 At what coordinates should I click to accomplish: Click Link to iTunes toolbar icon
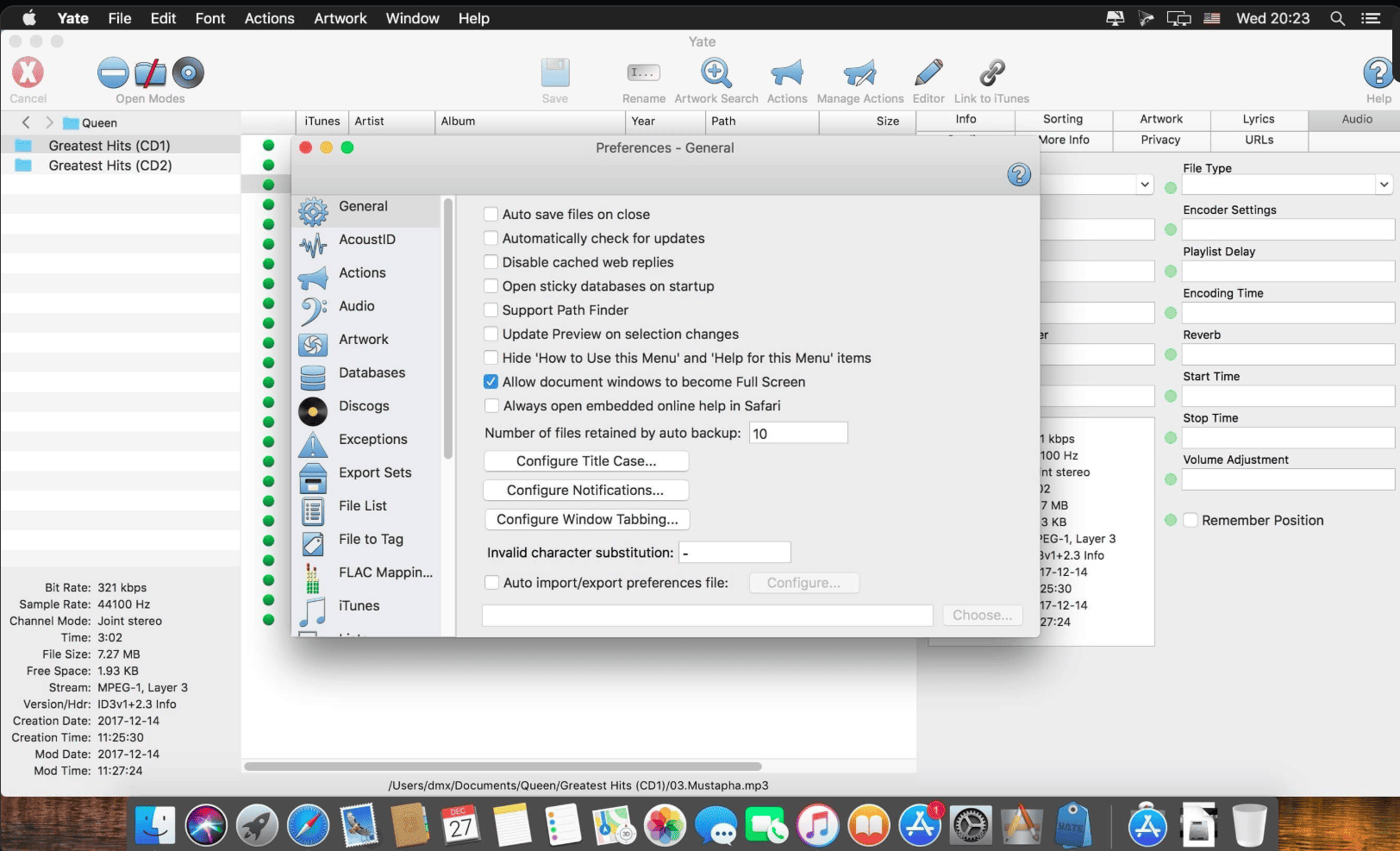click(992, 73)
